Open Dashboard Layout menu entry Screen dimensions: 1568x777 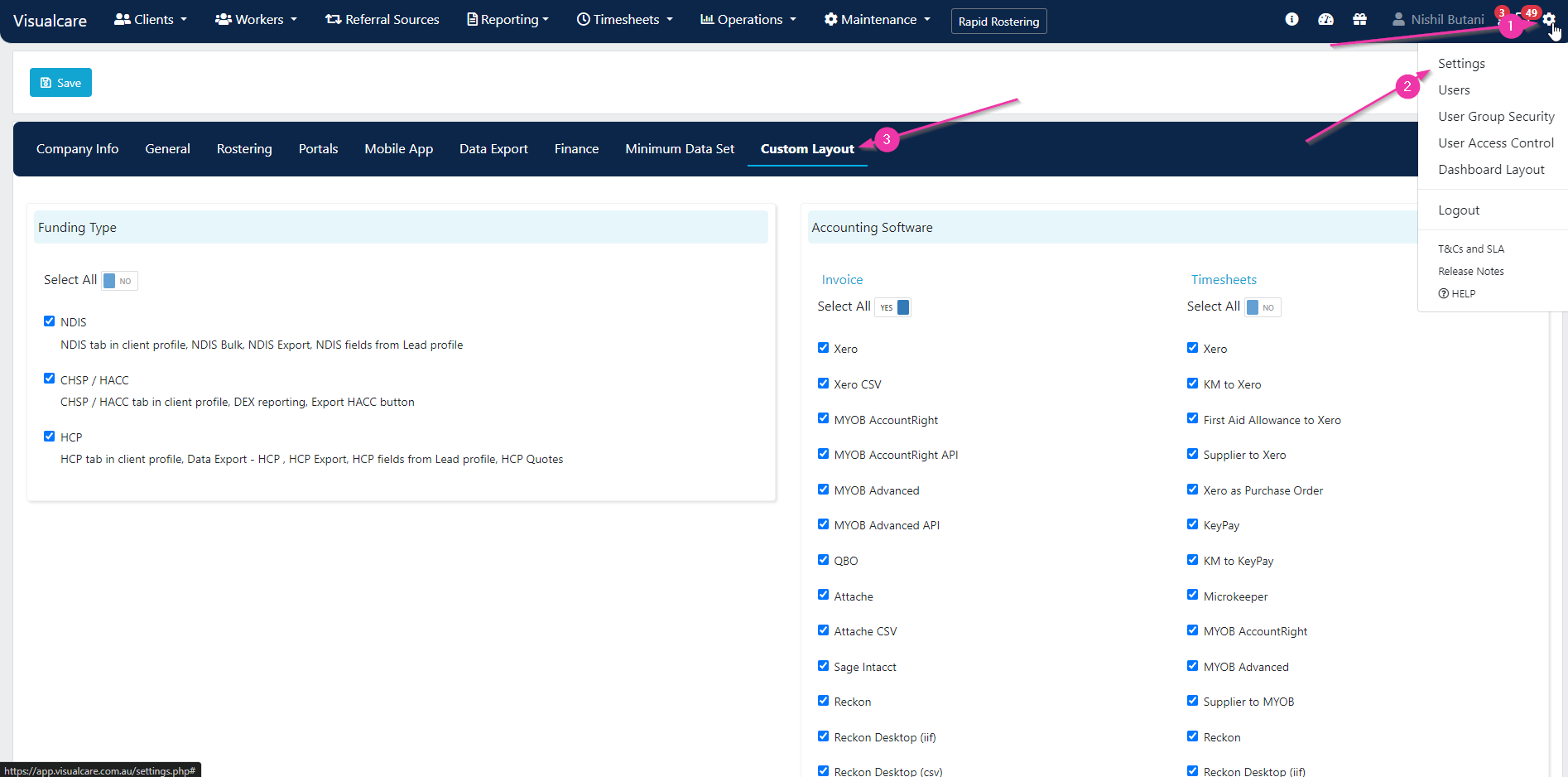point(1491,170)
